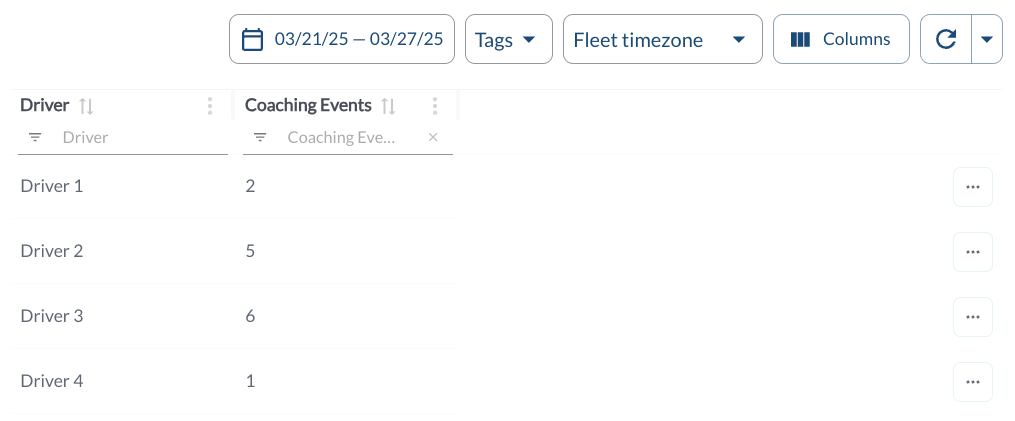Image resolution: width=1015 pixels, height=421 pixels.
Task: Open Coaching Events column options menu
Action: coord(435,106)
